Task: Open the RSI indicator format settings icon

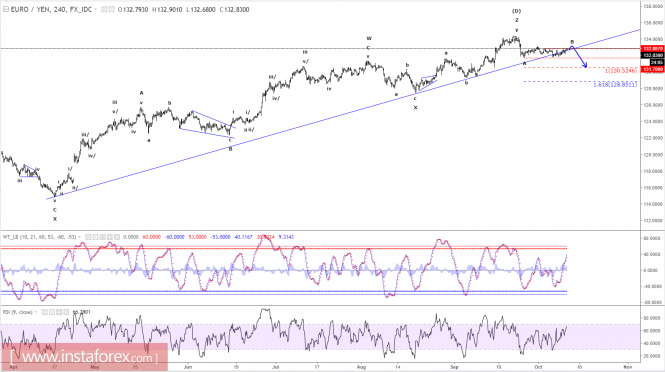Action: [x=52, y=312]
